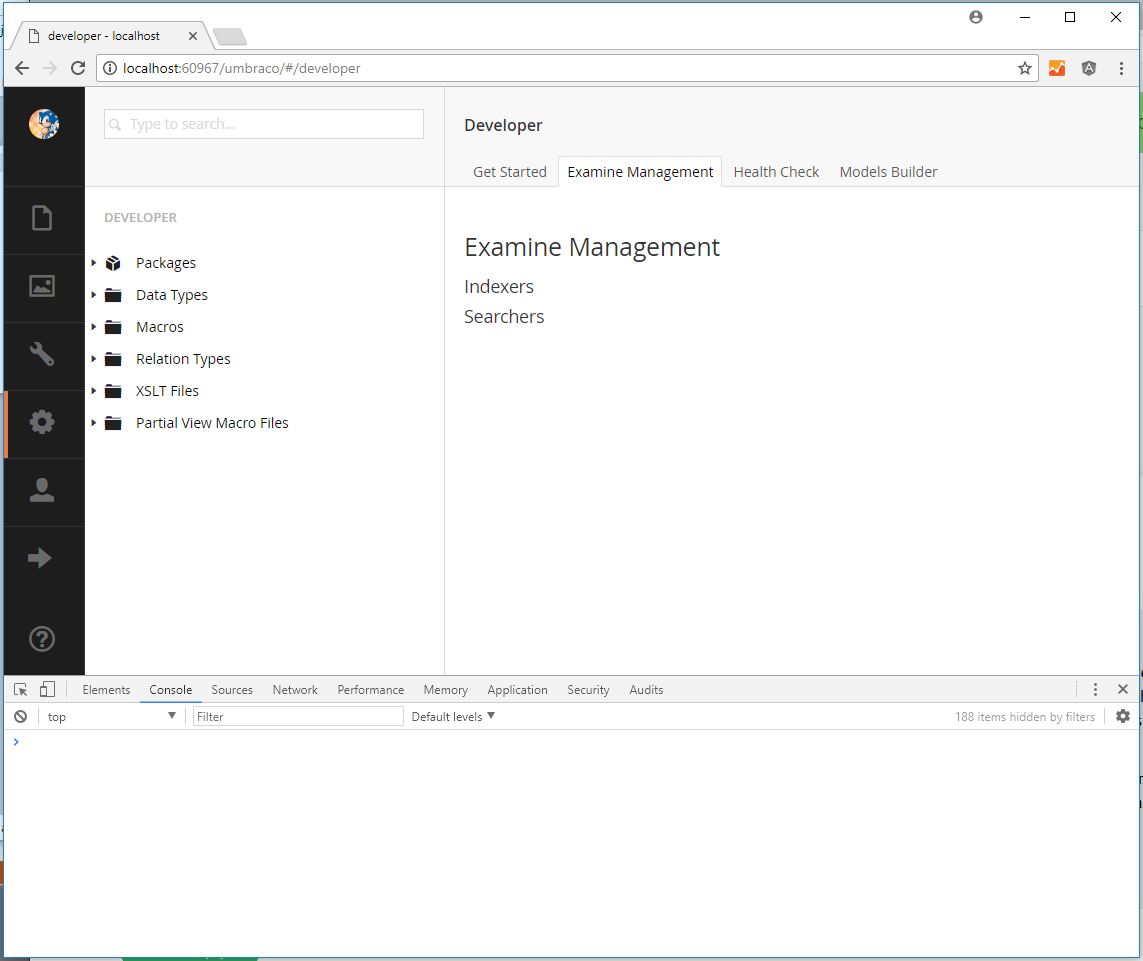The width and height of the screenshot is (1143, 961).
Task: Click the Macros folder icon
Action: pos(113,327)
